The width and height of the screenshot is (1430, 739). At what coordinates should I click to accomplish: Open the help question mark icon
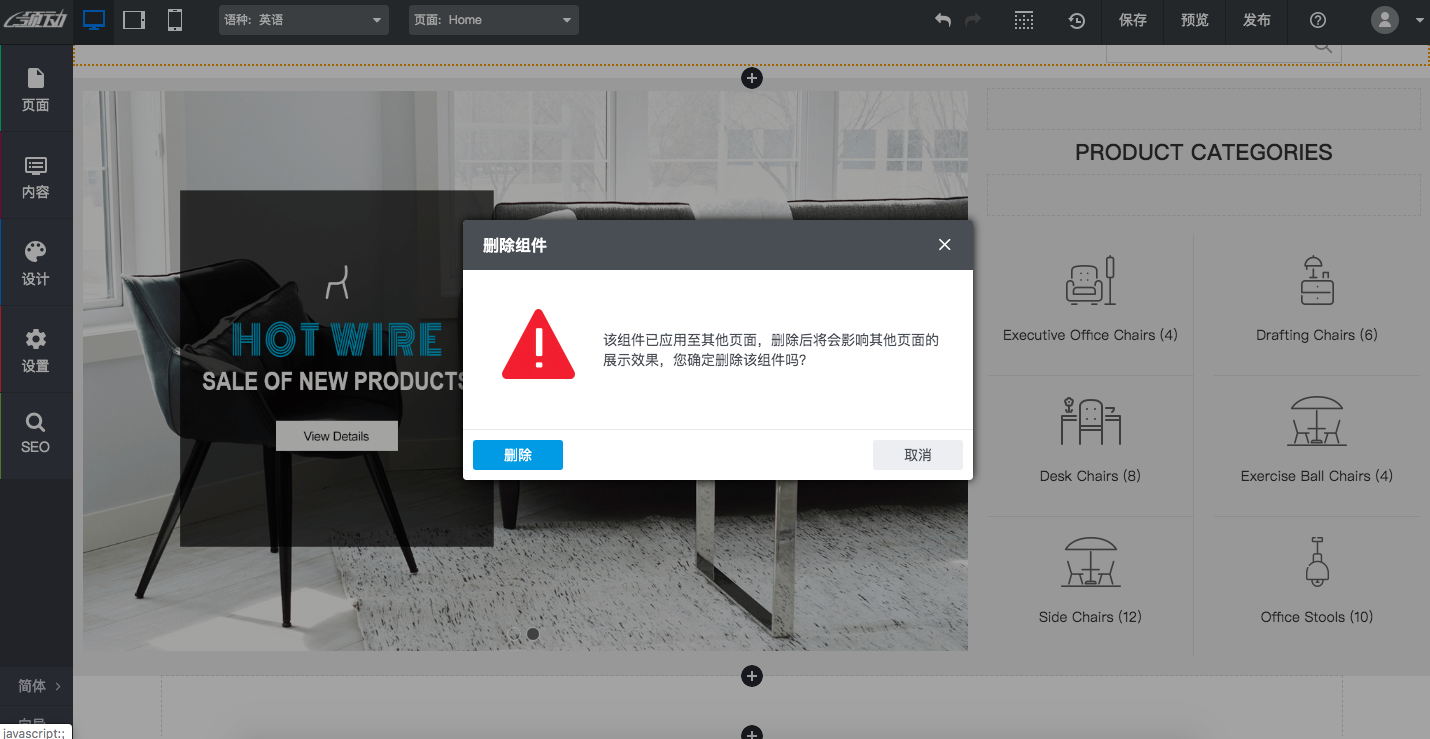pyautogui.click(x=1317, y=20)
